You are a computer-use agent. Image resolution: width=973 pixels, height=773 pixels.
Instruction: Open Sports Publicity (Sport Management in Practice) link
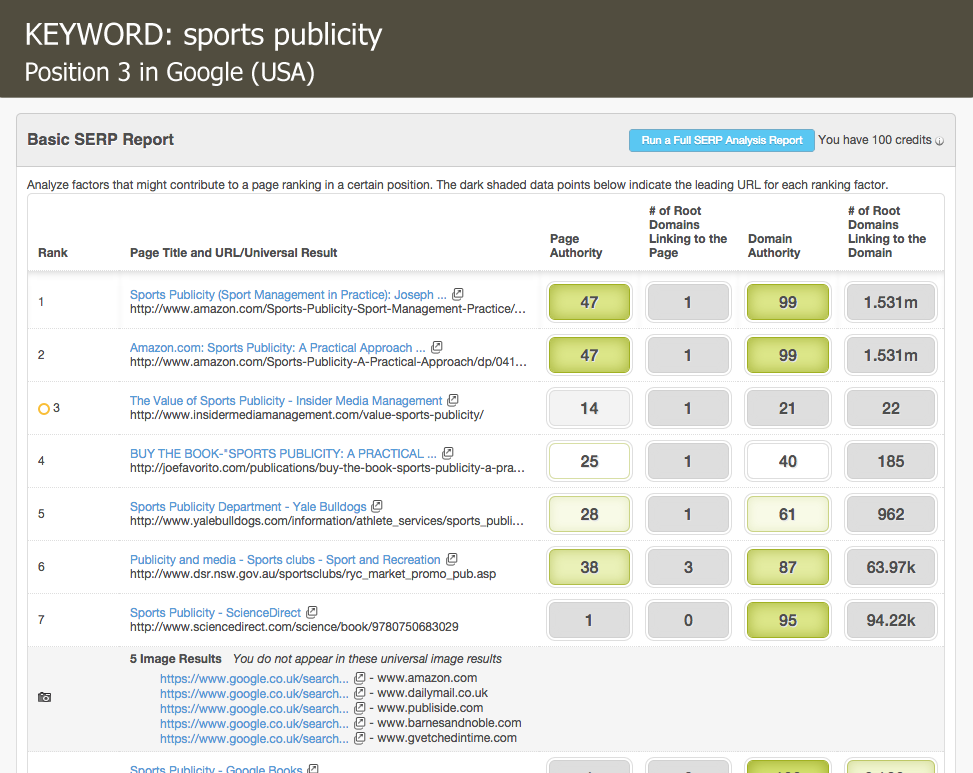288,295
